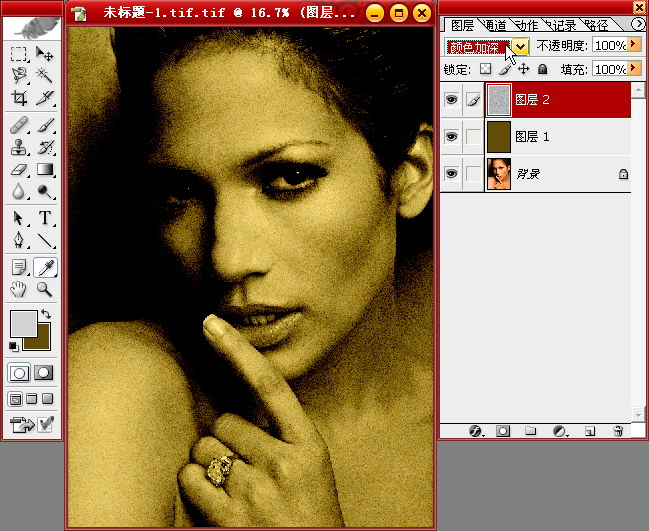Switch to the 路径 tab
The image size is (649, 531).
(x=597, y=26)
